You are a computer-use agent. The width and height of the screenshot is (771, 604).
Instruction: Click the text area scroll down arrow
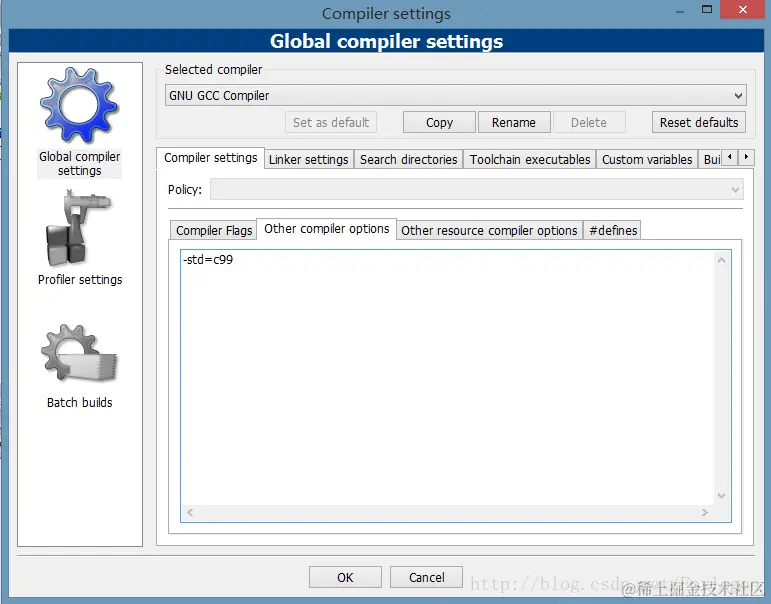tap(721, 496)
